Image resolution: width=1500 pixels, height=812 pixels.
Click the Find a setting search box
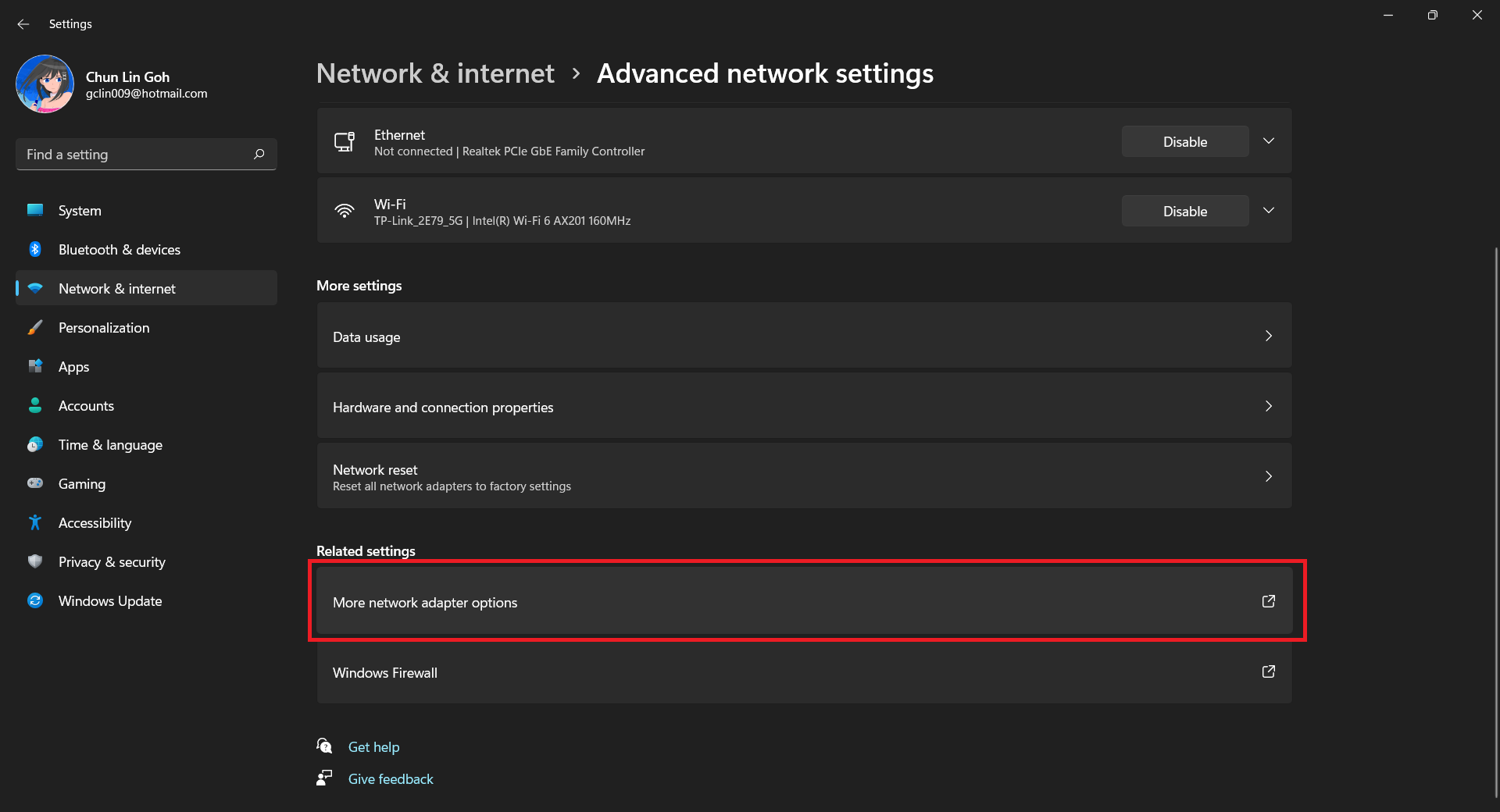[x=137, y=155]
